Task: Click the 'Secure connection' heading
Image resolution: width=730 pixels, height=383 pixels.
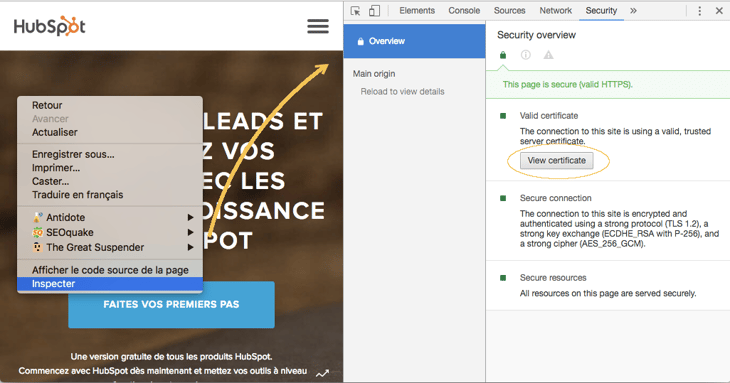Action: (555, 198)
